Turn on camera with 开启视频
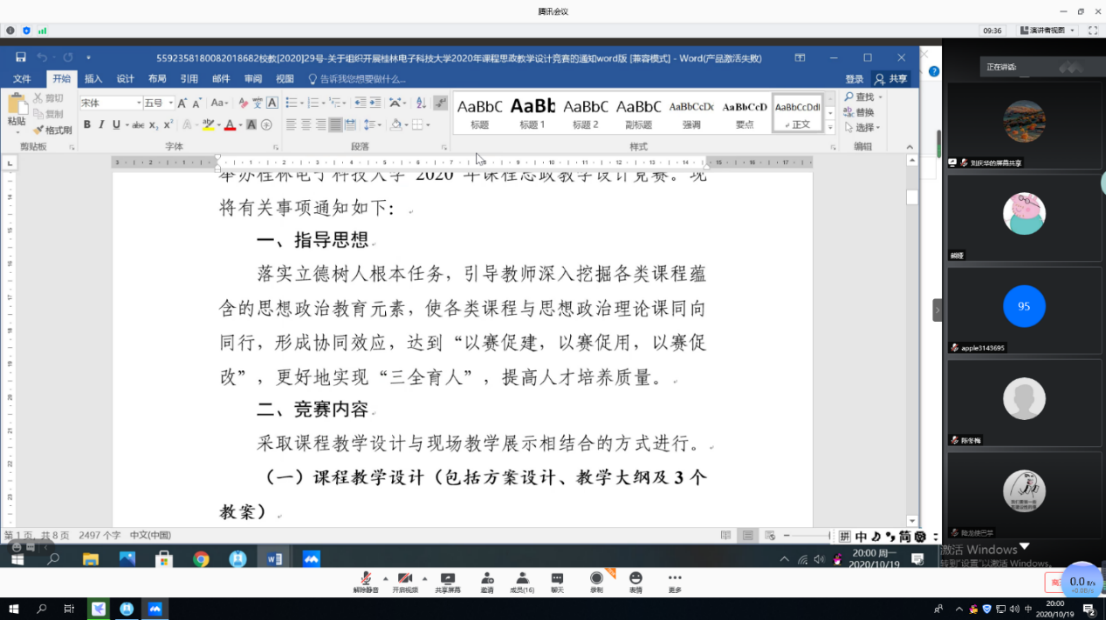Screen dimensions: 1106x620 point(405,579)
